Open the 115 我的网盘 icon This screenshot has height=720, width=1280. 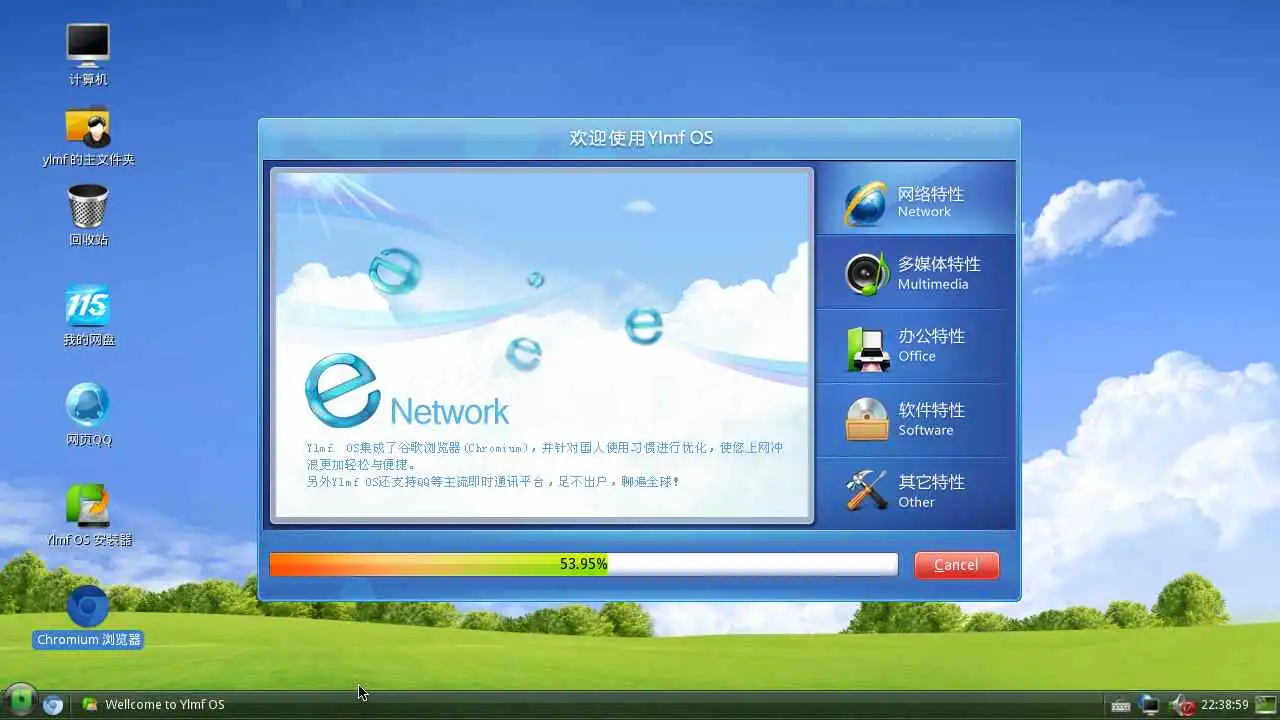pos(88,314)
